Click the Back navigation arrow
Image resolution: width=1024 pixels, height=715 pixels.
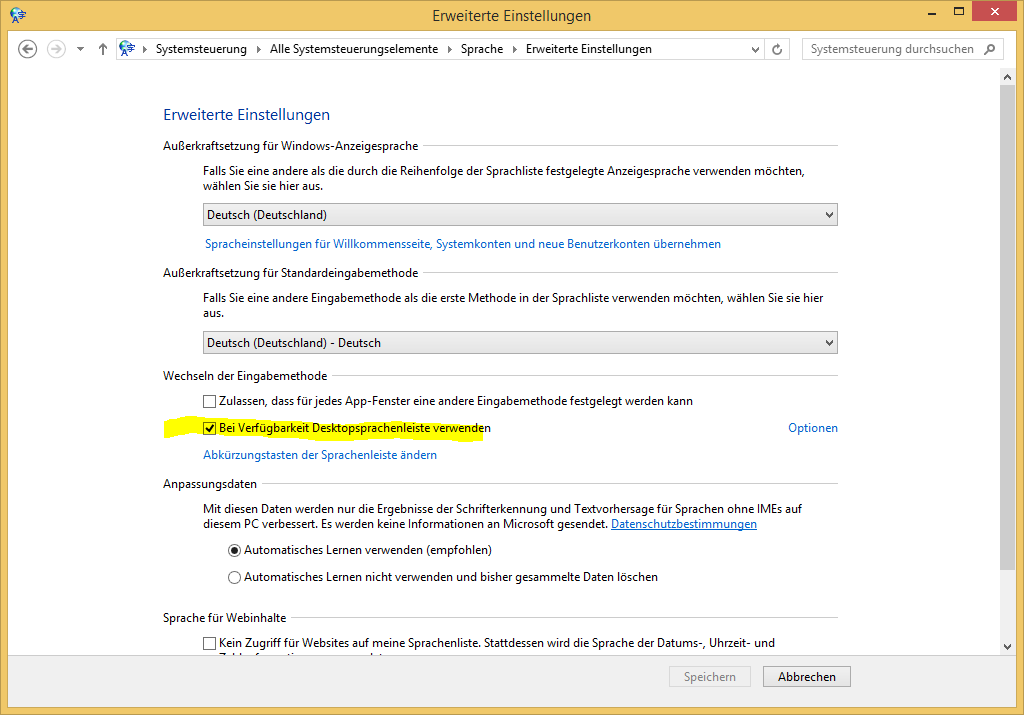[27, 49]
